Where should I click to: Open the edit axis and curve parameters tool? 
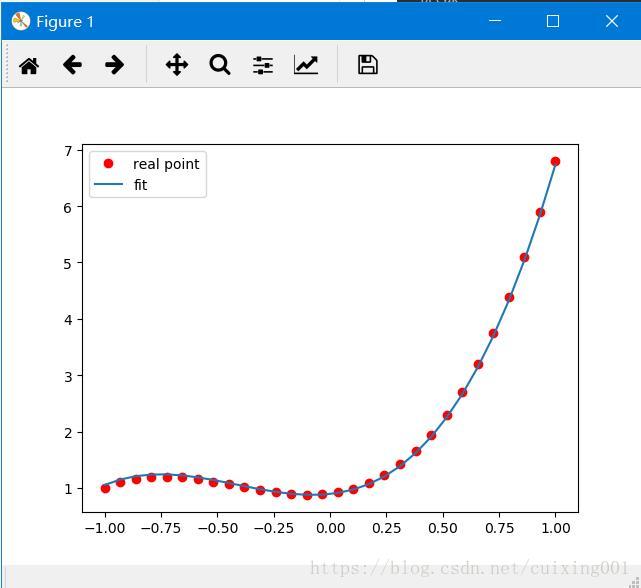pyautogui.click(x=306, y=65)
